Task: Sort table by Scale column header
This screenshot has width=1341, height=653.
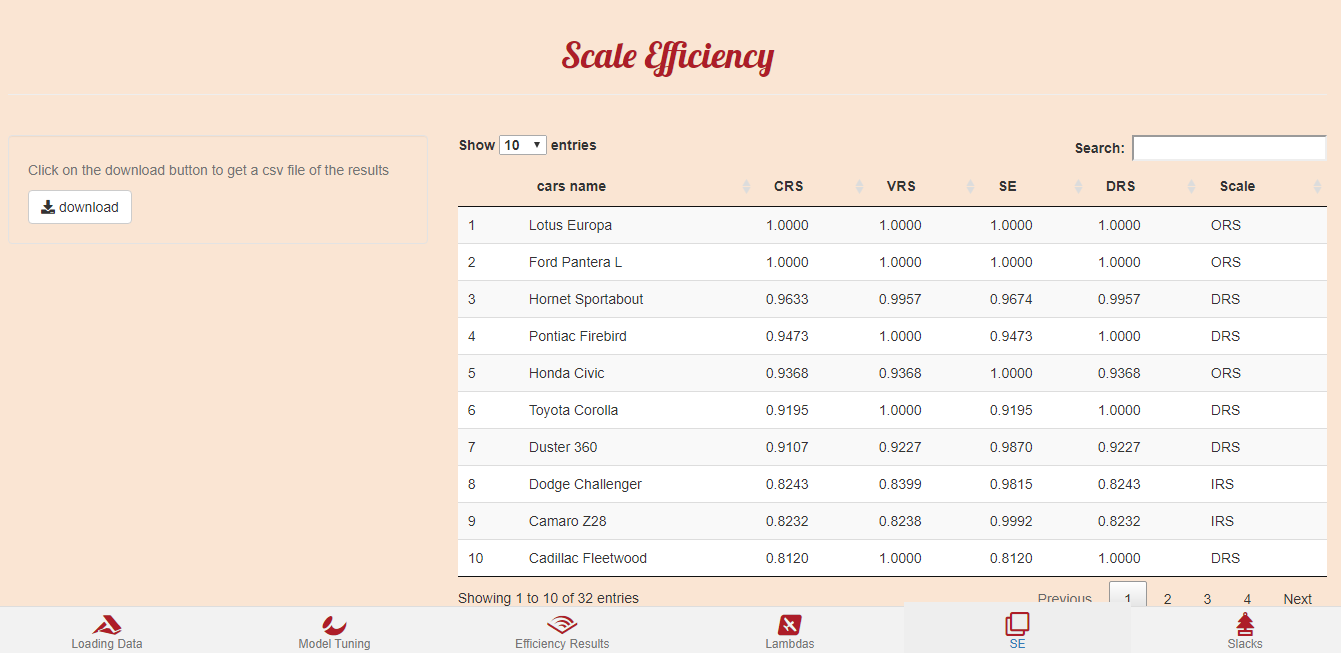Action: pyautogui.click(x=1237, y=186)
